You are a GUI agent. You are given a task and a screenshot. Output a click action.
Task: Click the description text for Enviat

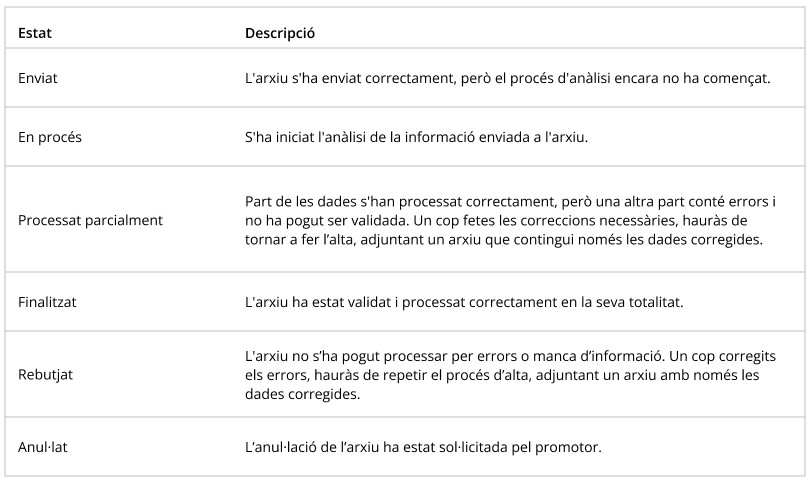[507, 78]
